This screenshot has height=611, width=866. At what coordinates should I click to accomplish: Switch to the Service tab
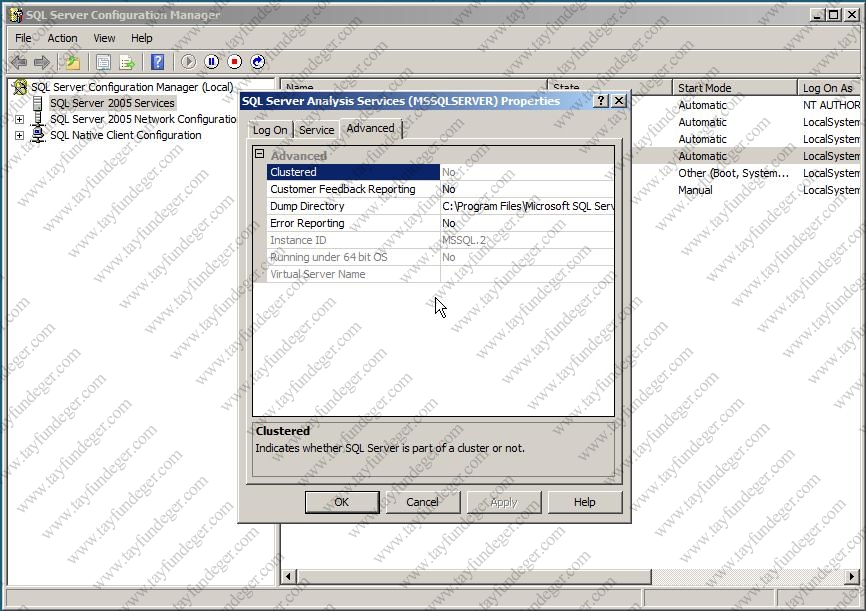coord(316,130)
